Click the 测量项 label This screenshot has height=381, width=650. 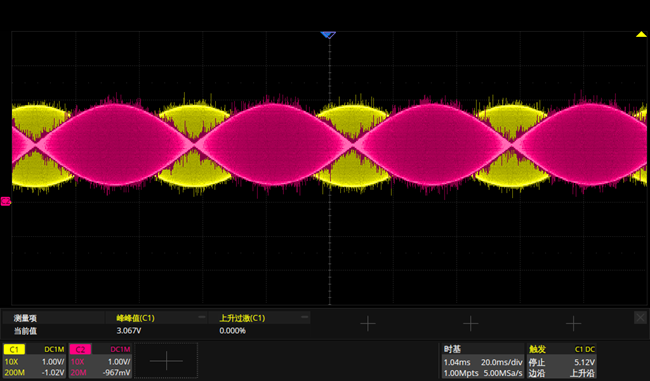coord(25,318)
